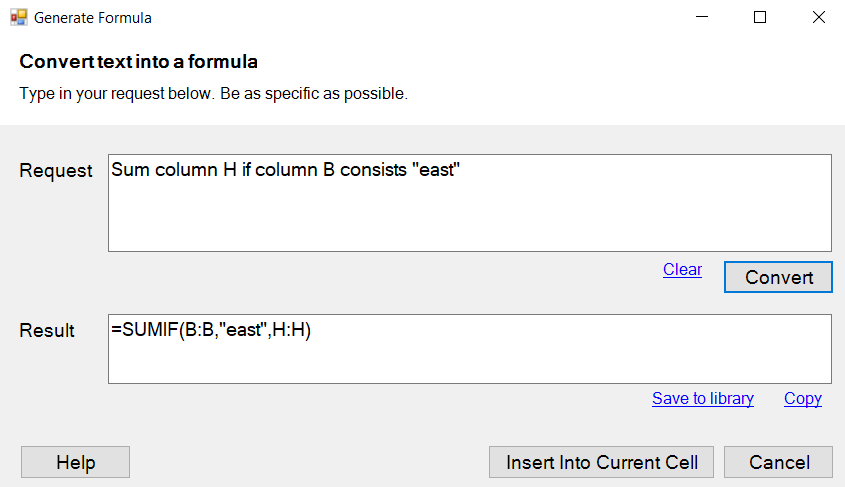Select Insert Into Current Cell button
Viewport: 845px width, 487px height.
(x=601, y=462)
